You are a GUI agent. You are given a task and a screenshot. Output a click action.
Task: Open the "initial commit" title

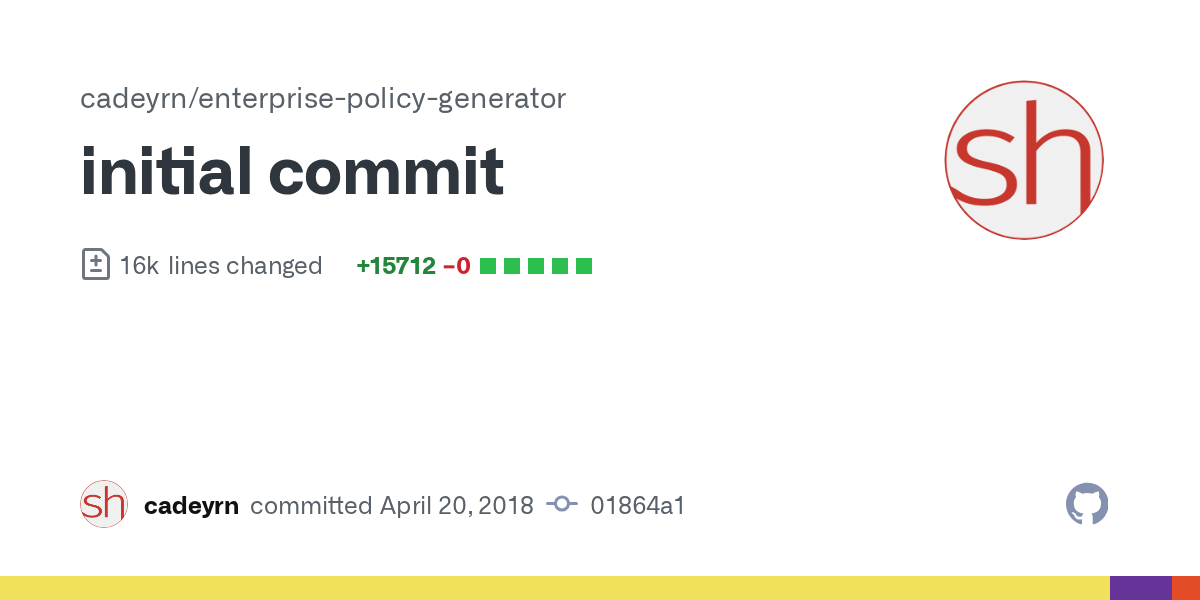pos(292,172)
